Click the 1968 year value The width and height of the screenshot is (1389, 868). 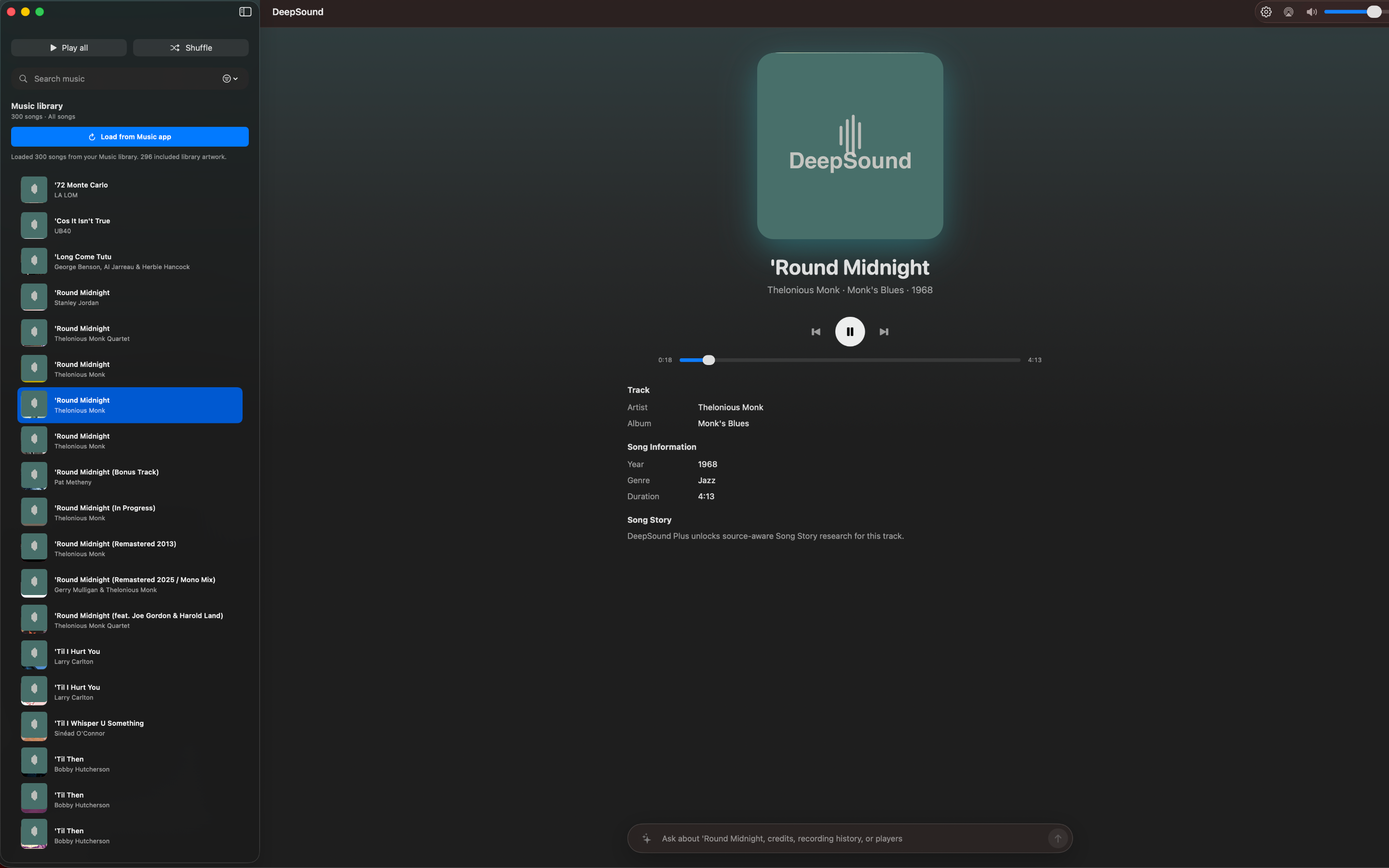pyautogui.click(x=707, y=464)
